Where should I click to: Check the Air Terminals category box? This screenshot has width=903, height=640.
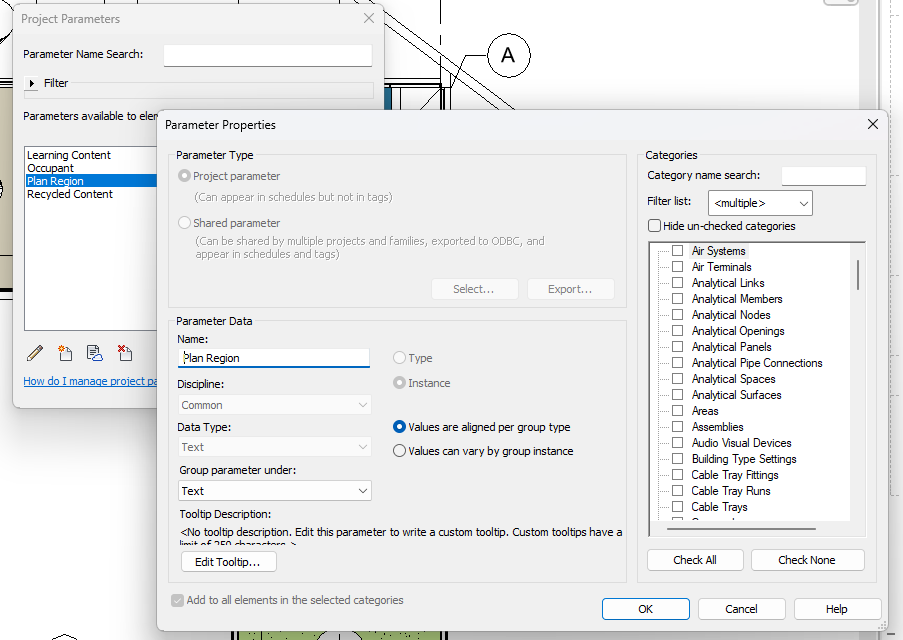coord(677,267)
